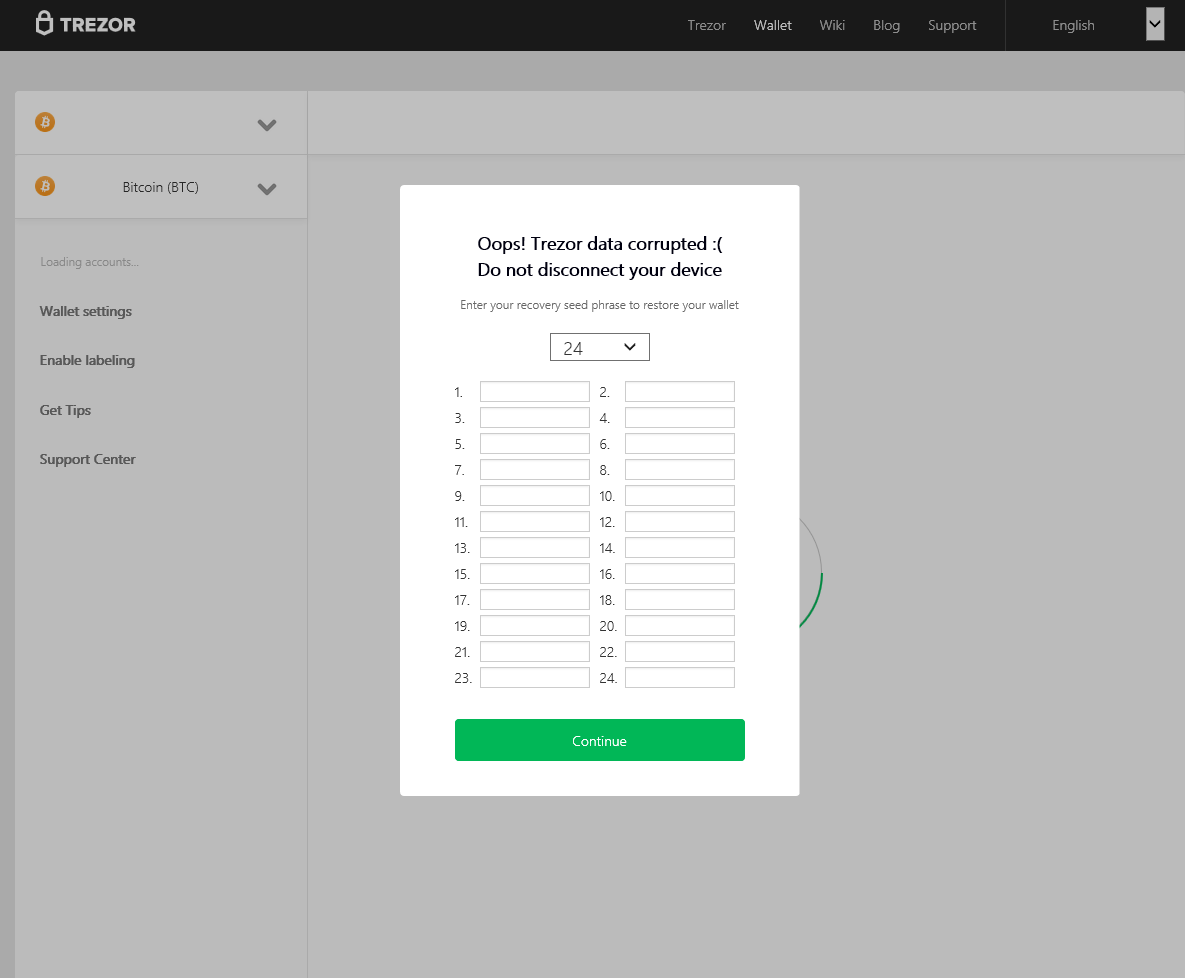The image size is (1185, 978).
Task: Click Enable labeling in sidebar
Action: (87, 361)
